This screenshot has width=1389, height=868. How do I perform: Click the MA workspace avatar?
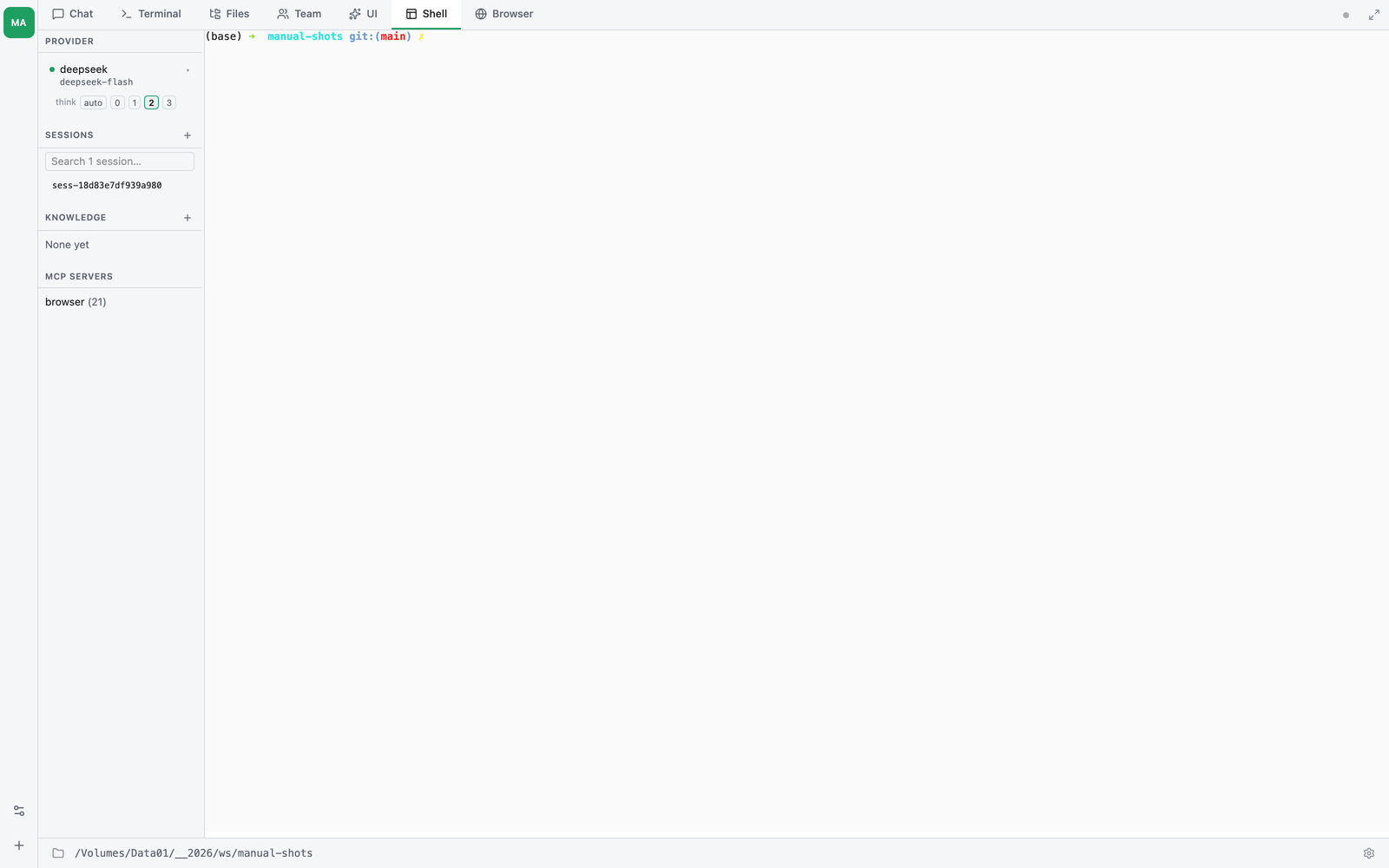19,23
